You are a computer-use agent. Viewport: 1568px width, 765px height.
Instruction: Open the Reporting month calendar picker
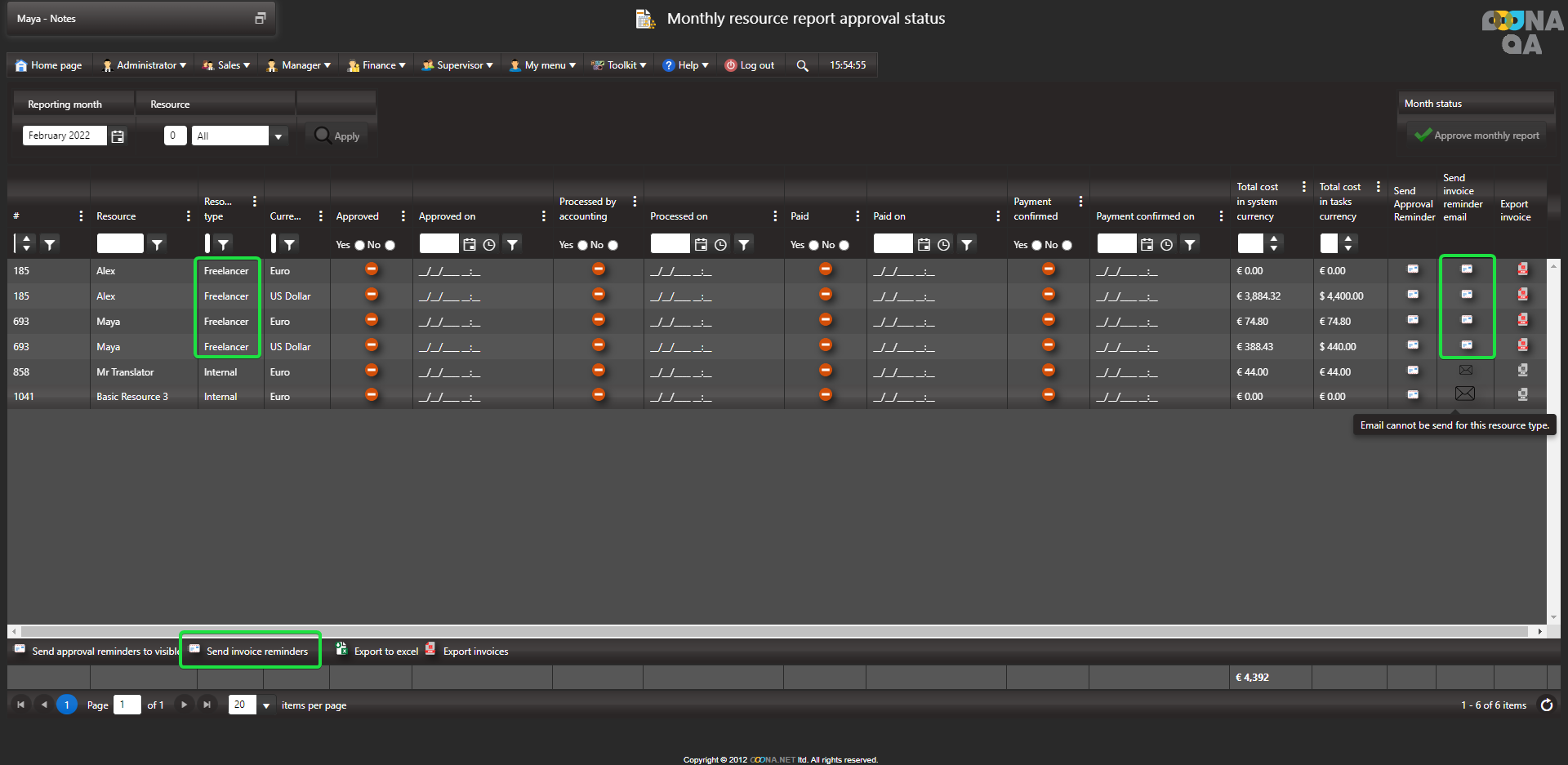pyautogui.click(x=118, y=136)
